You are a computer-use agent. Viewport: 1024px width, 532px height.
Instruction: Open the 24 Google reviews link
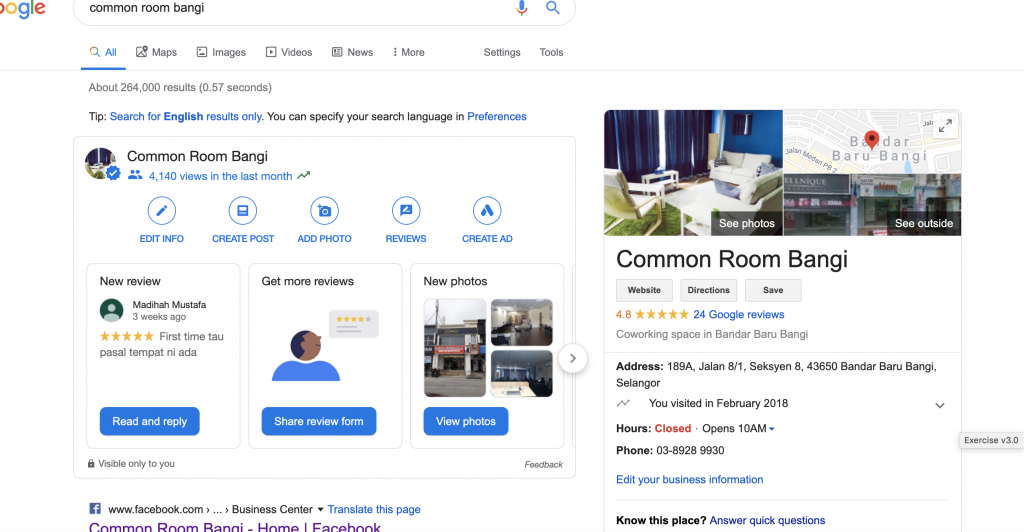739,315
